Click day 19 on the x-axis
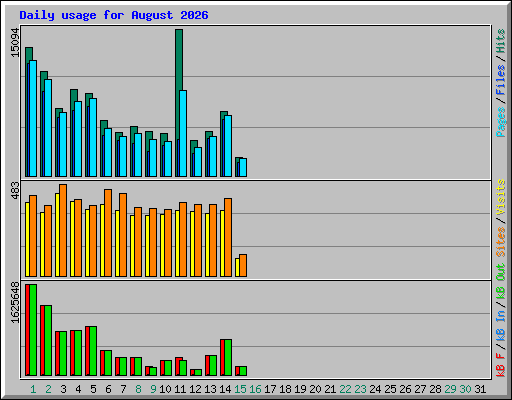512x400 pixels. (300, 389)
